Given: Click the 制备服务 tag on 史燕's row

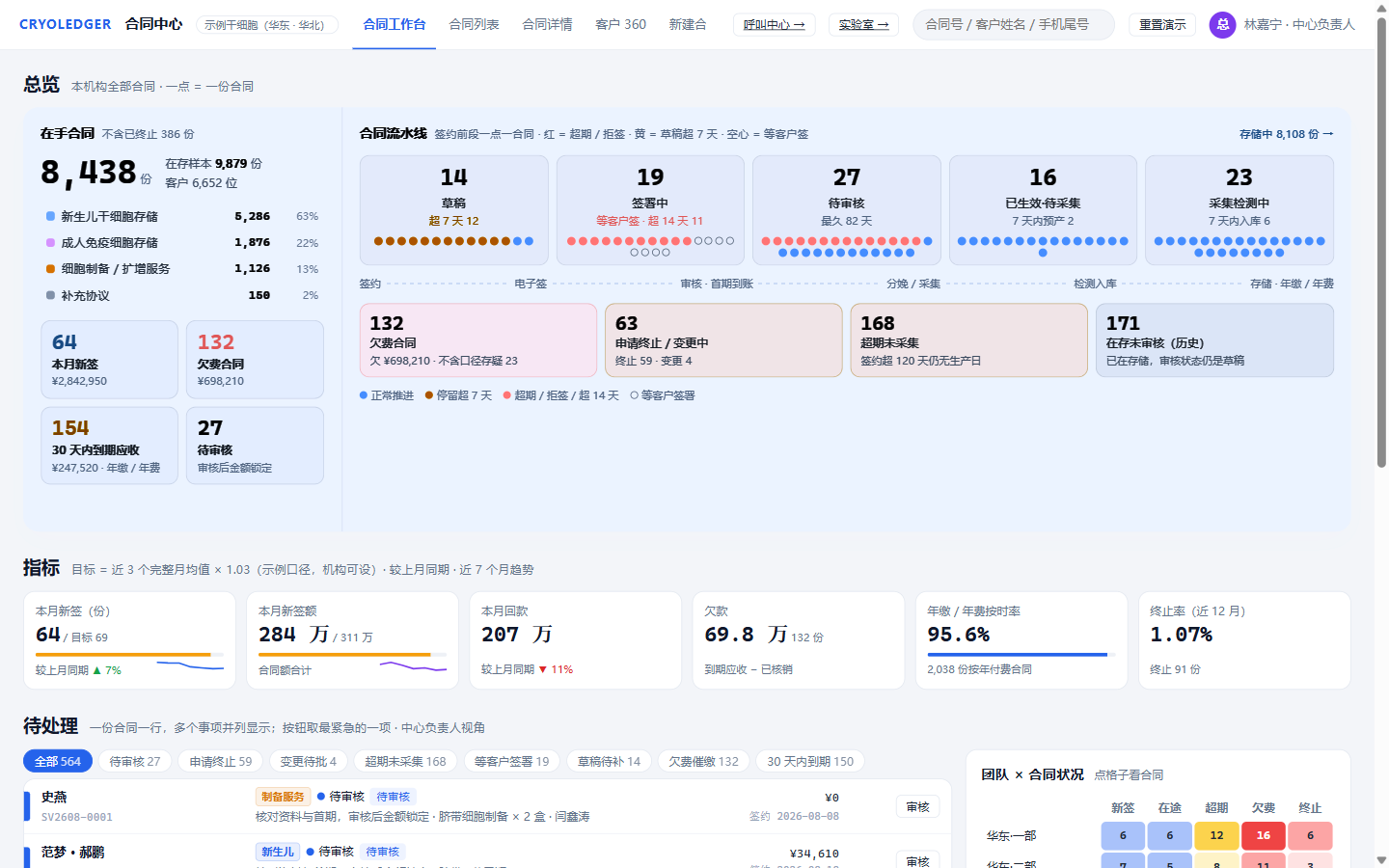Looking at the screenshot, I should [283, 797].
